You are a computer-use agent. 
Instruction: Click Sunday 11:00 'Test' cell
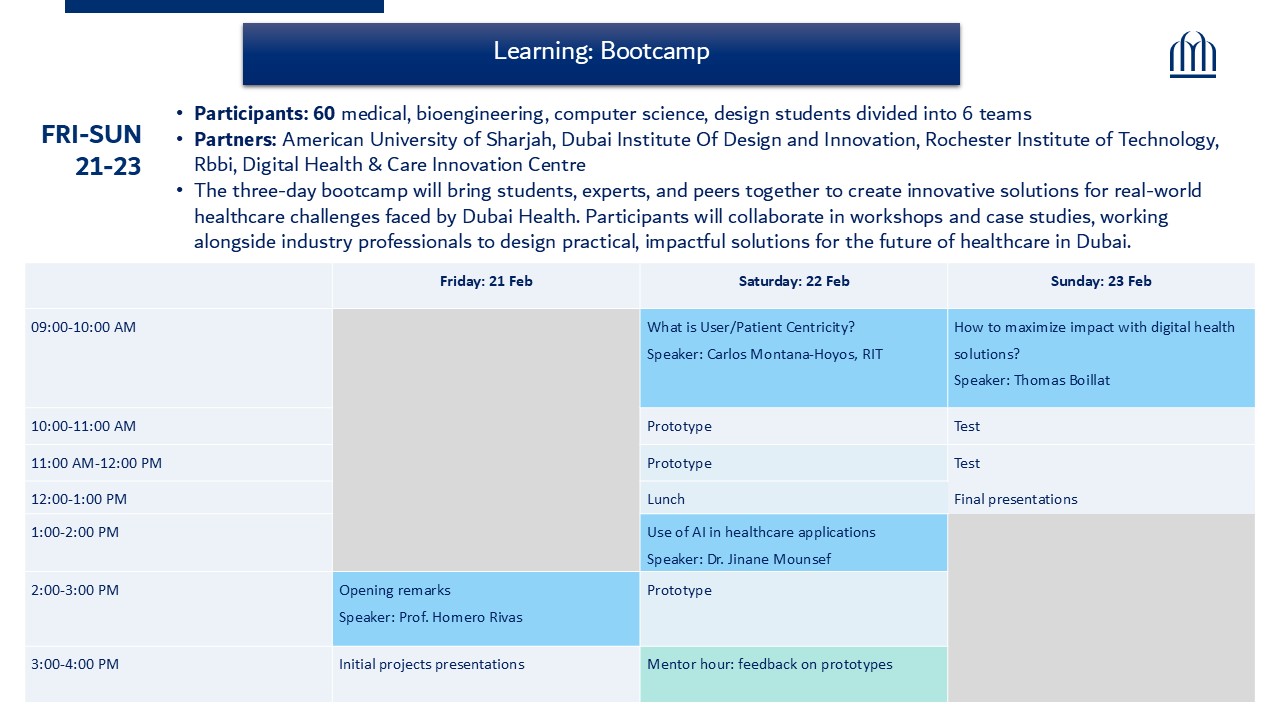point(1101,463)
